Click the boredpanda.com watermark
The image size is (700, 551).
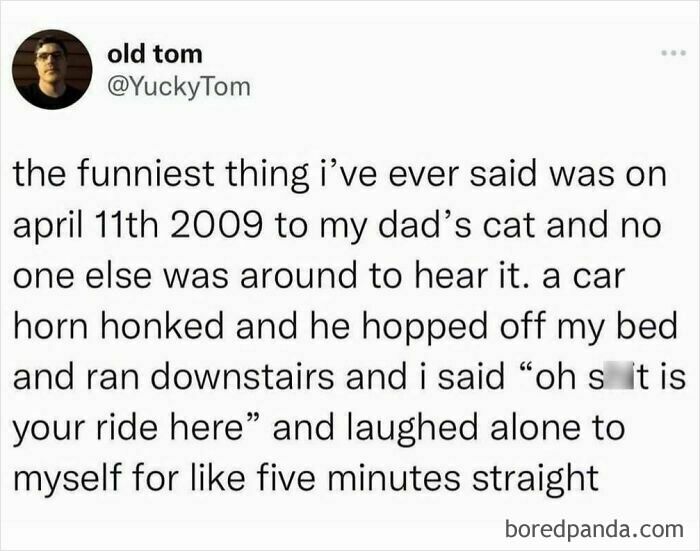[x=594, y=529]
